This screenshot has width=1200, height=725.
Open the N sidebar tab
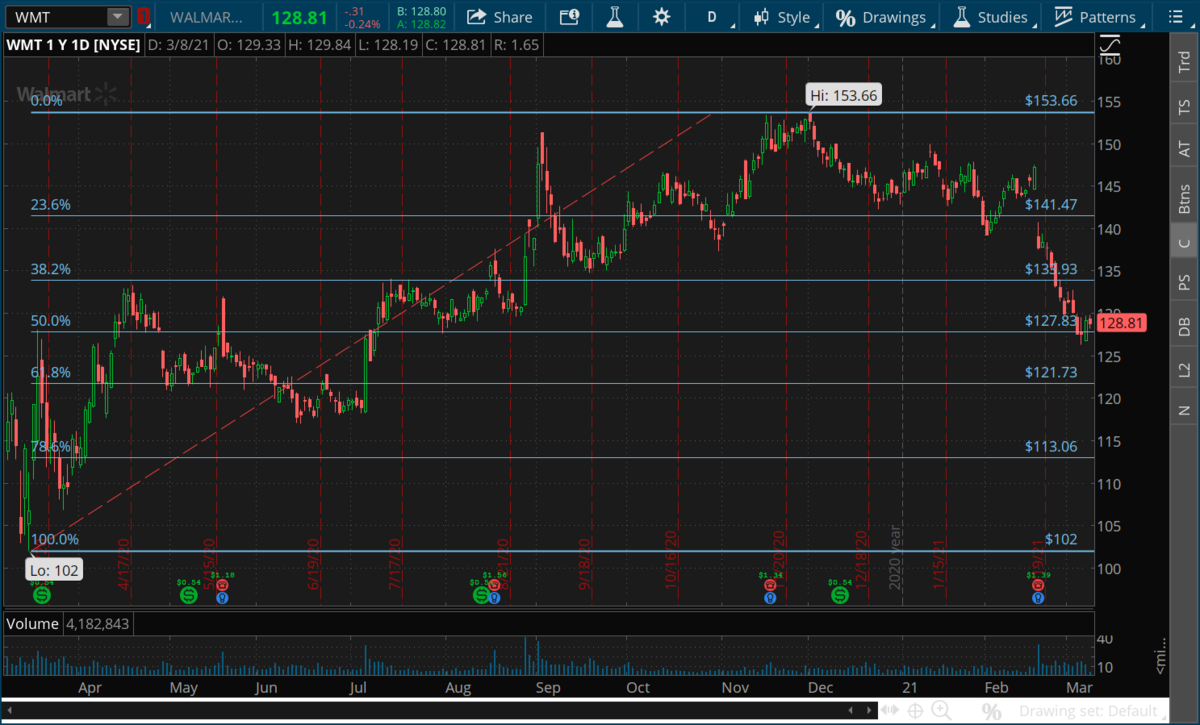(x=1185, y=410)
